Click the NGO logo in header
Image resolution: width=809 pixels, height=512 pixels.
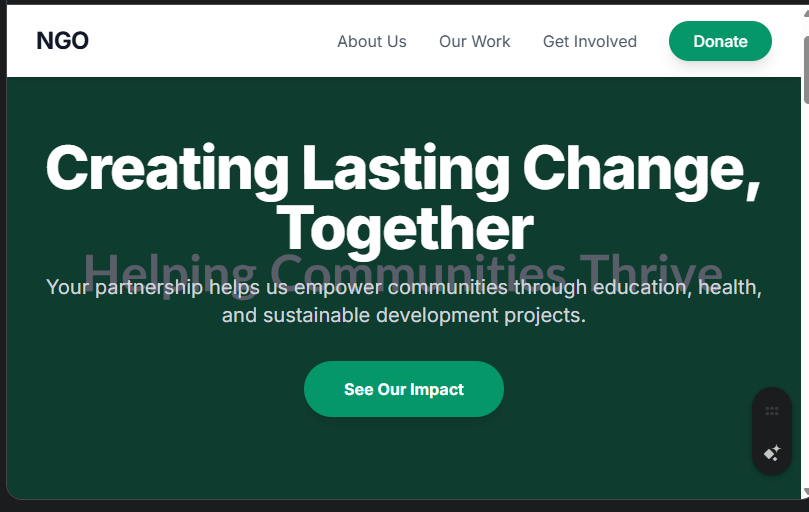pyautogui.click(x=62, y=41)
